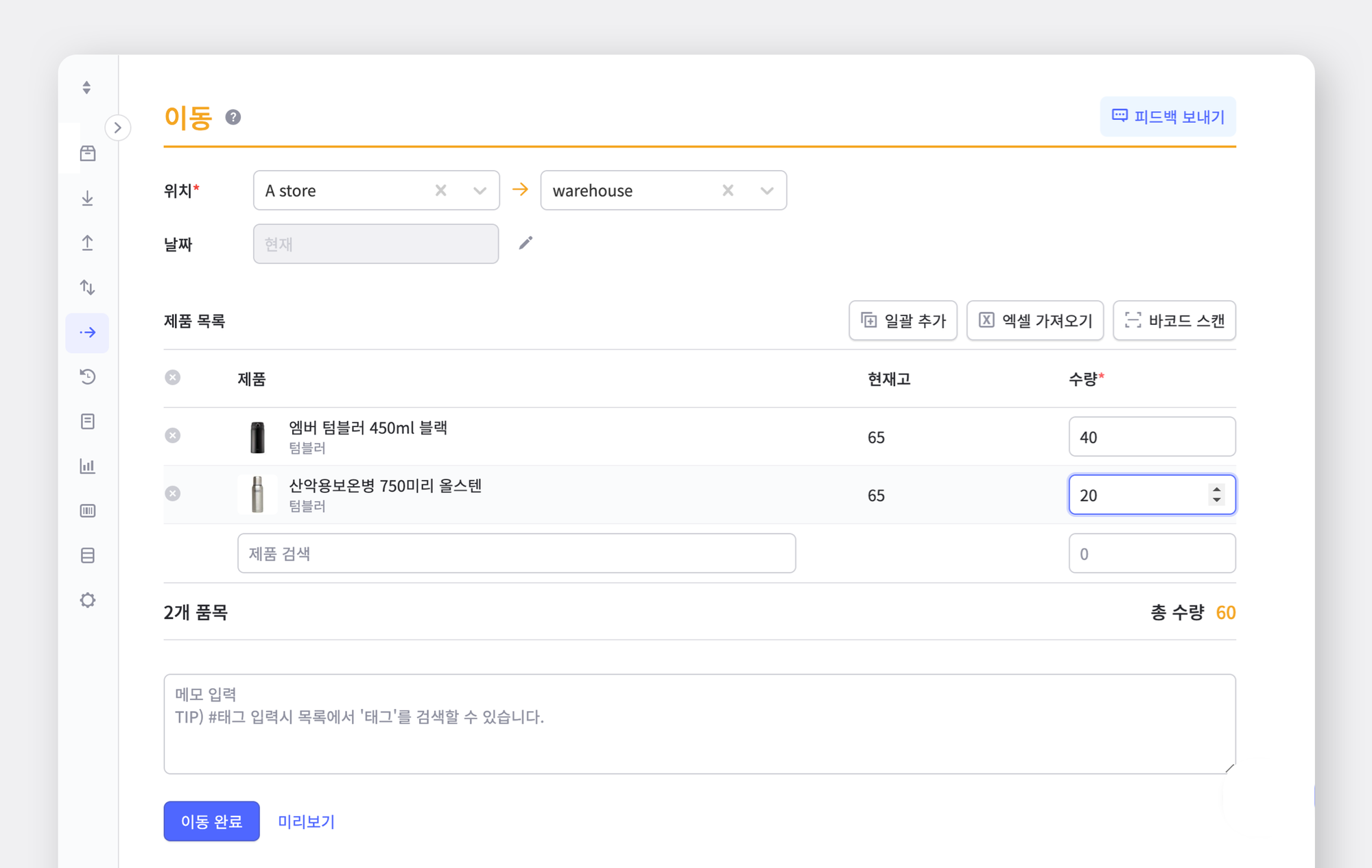The width and height of the screenshot is (1372, 868).
Task: Open the history (clock) icon in sidebar
Action: tap(87, 377)
